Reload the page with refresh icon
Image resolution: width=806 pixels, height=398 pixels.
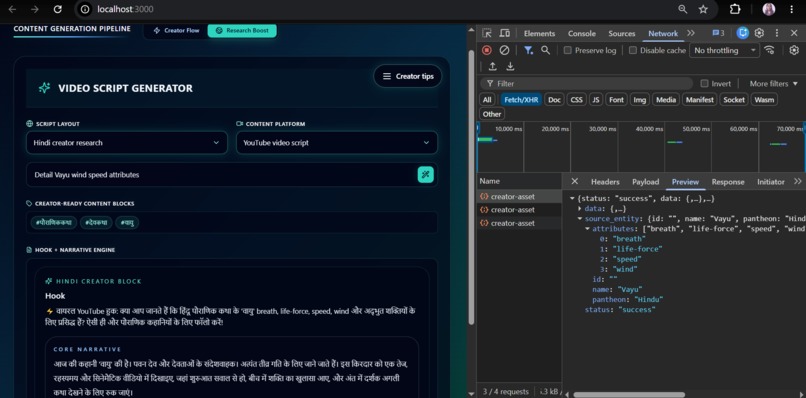point(58,9)
